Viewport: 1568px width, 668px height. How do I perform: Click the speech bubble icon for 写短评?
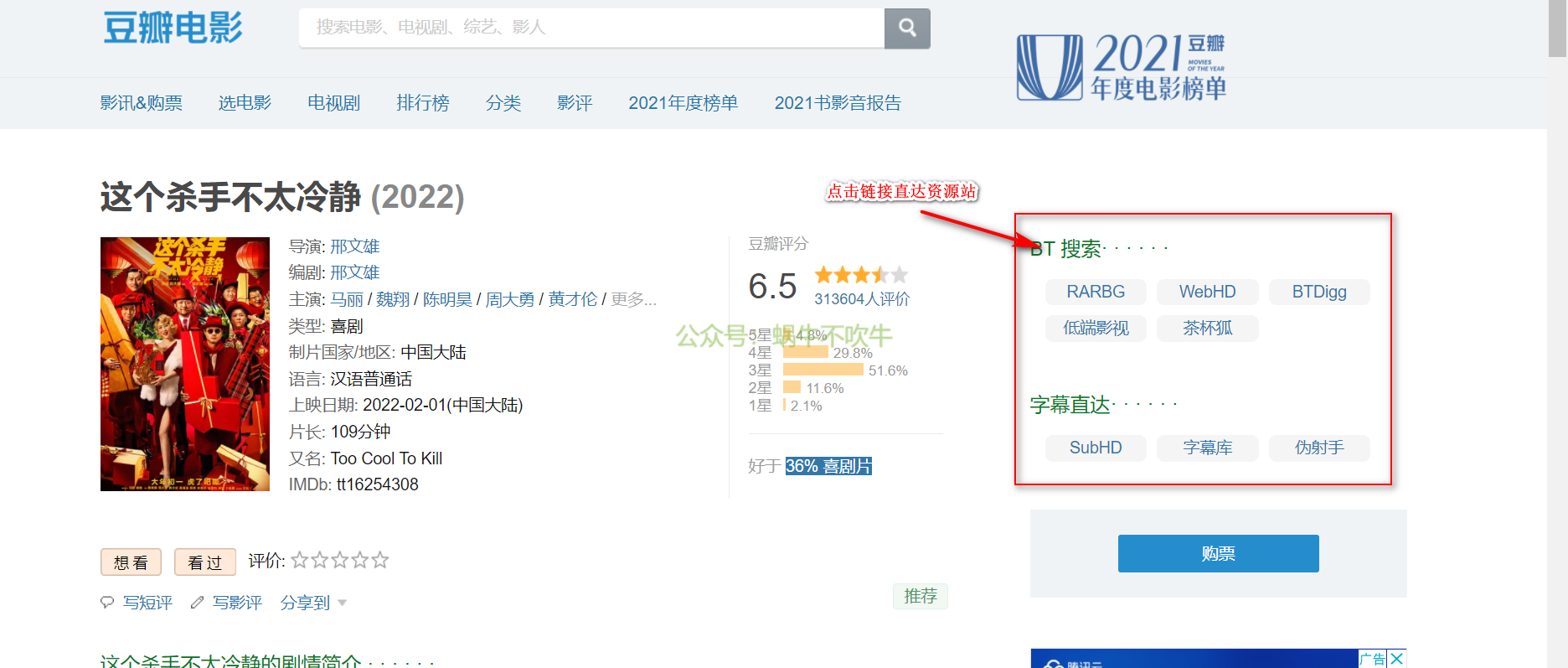(107, 603)
